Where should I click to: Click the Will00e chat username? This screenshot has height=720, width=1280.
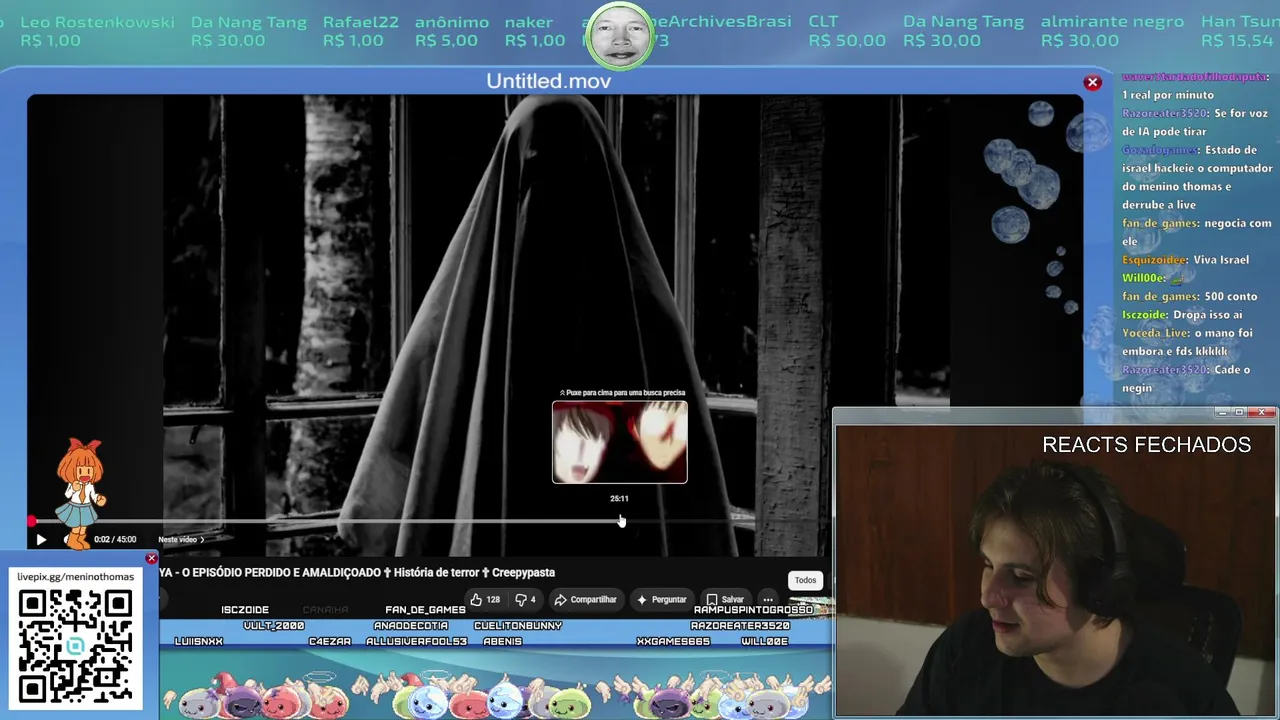[x=1143, y=278]
